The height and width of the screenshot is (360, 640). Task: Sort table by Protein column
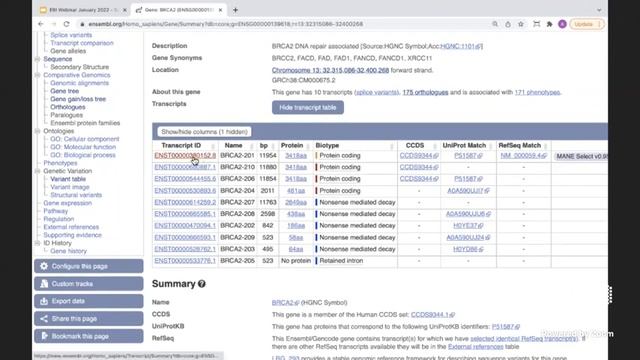click(x=296, y=145)
